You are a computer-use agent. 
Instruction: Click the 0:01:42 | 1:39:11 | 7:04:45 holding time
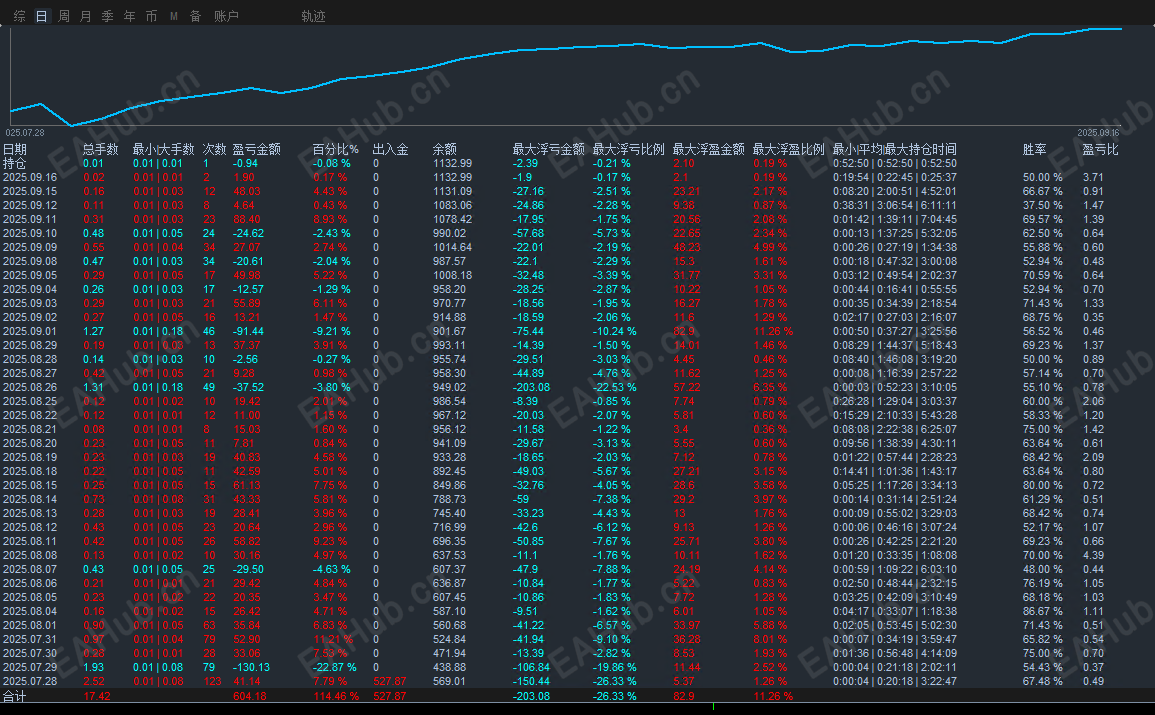[895, 219]
